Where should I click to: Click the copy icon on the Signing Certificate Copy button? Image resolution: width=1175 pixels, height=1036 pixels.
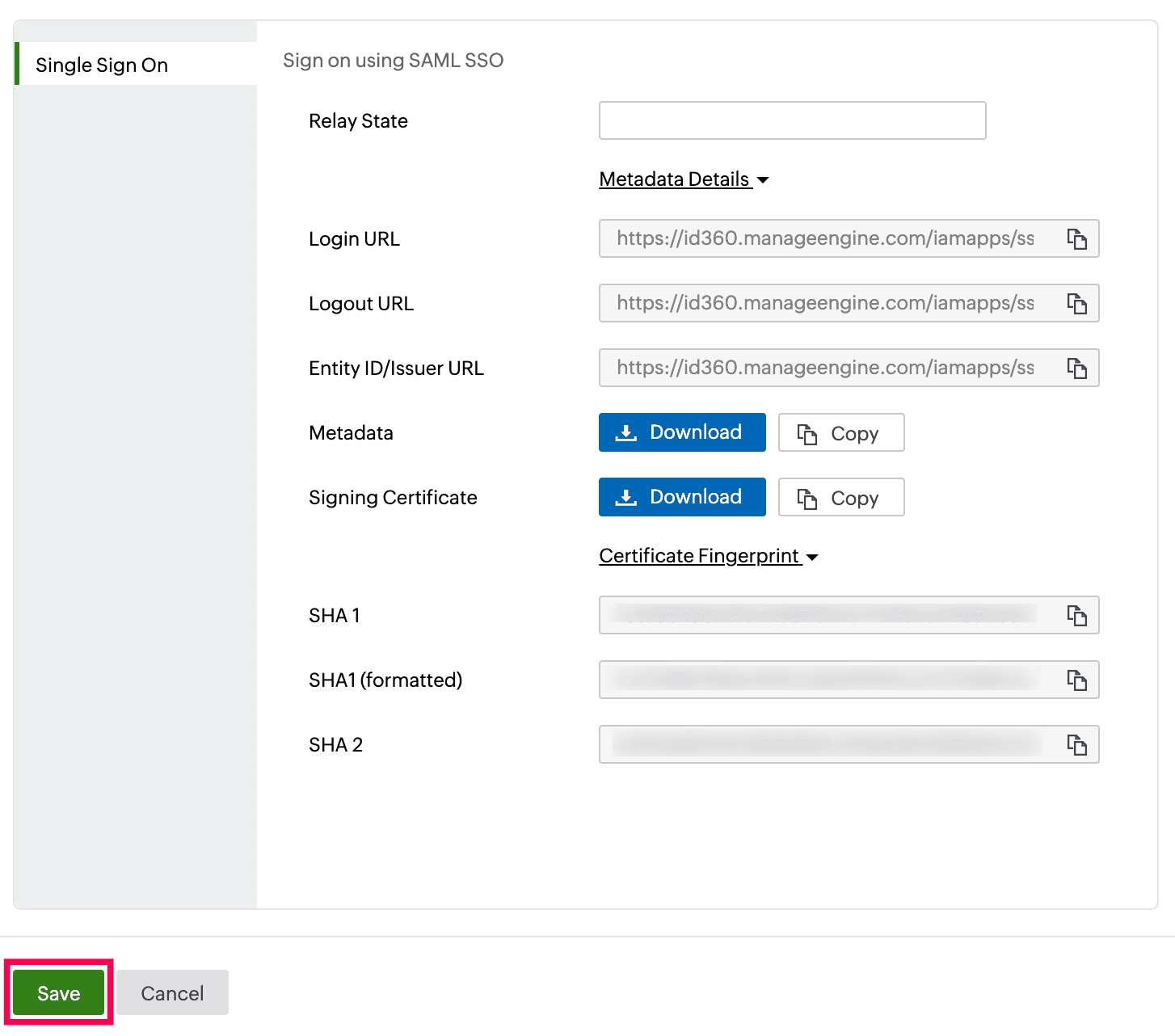pyautogui.click(x=807, y=497)
